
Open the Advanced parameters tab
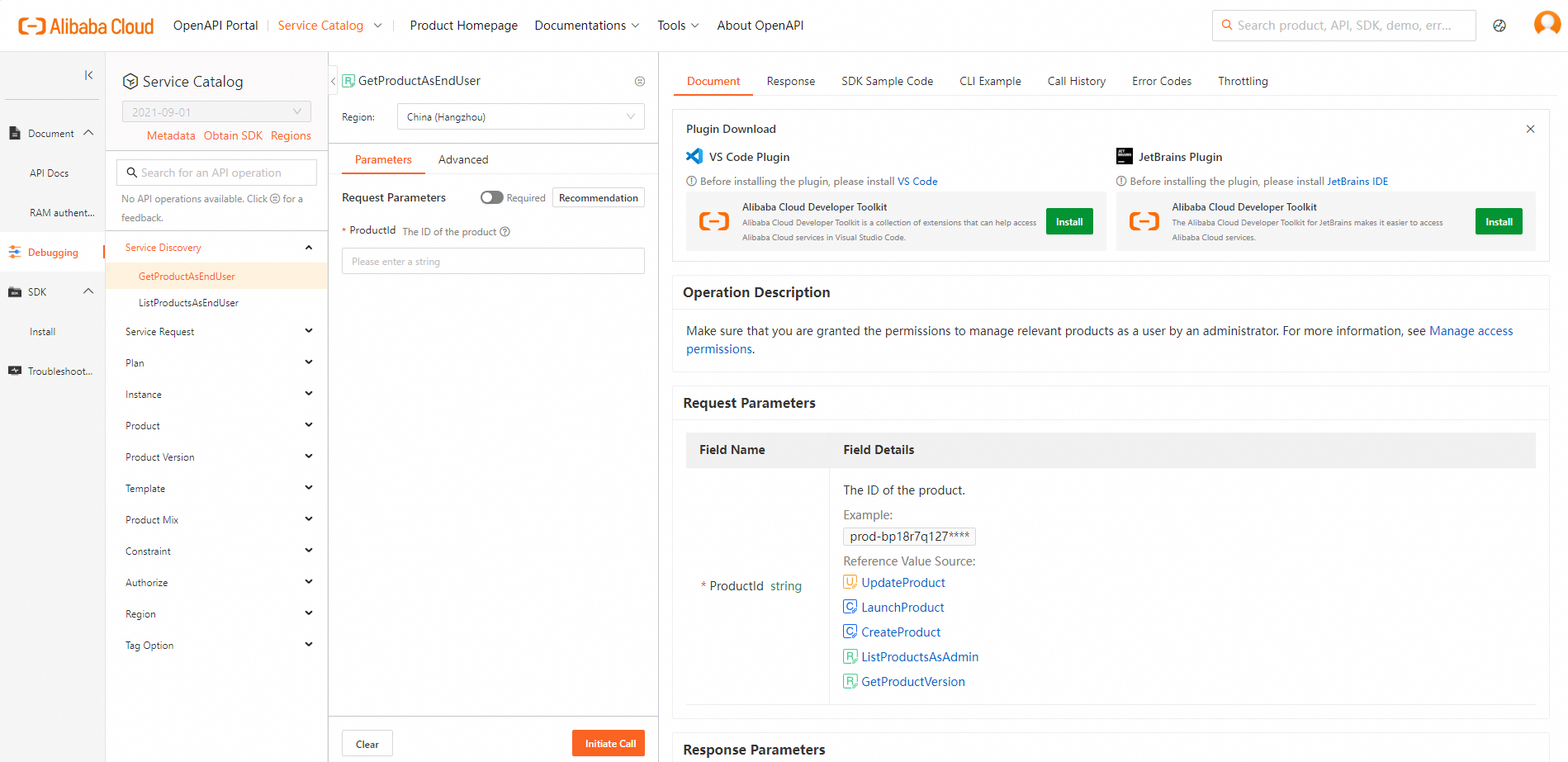(463, 159)
